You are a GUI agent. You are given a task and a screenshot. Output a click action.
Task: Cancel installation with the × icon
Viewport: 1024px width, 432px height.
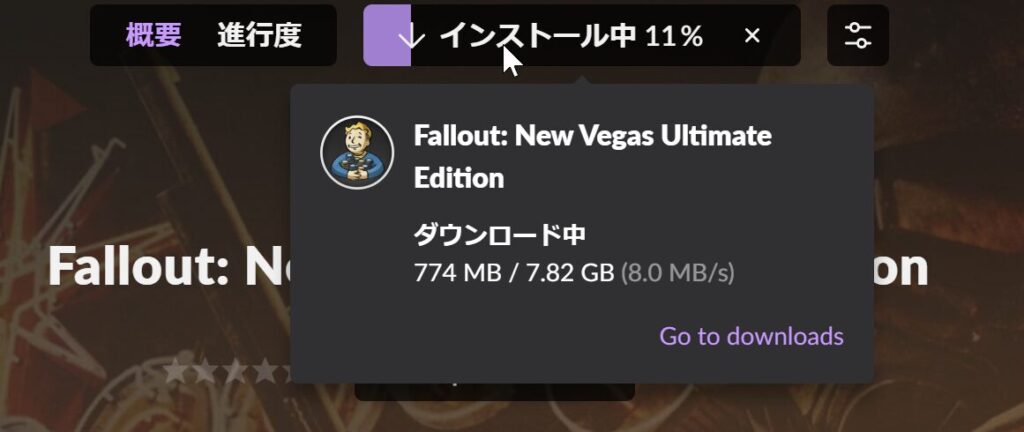pos(752,36)
